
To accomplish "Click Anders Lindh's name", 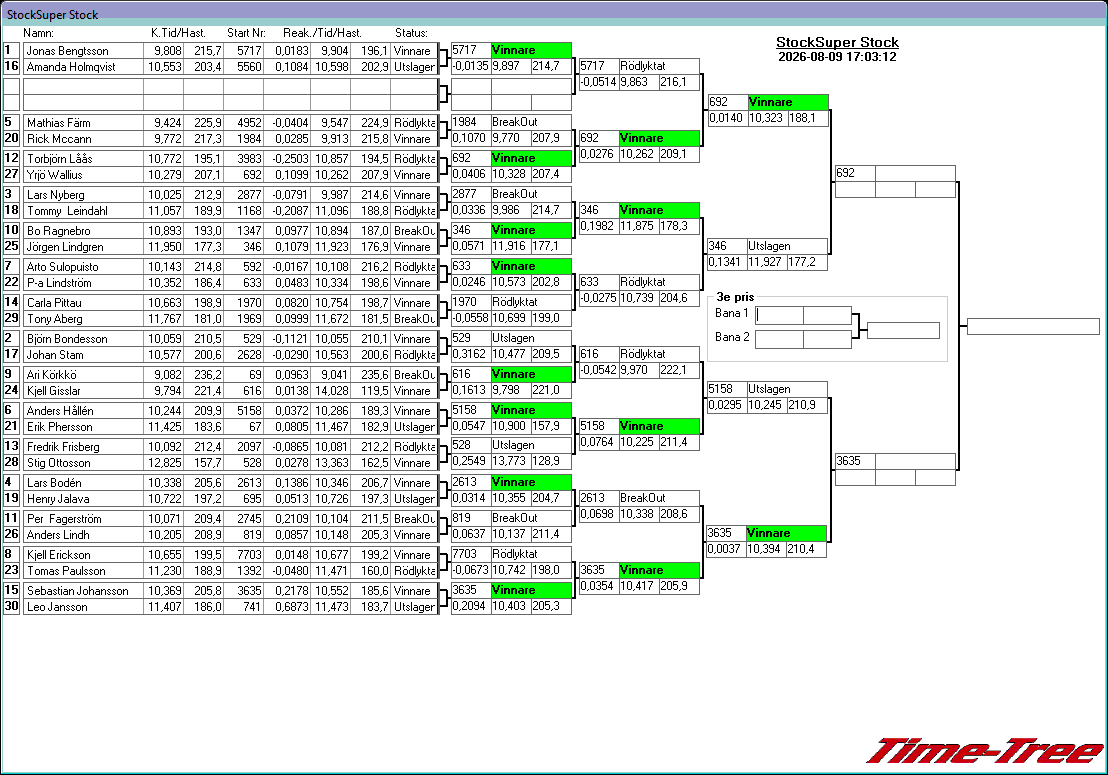I will tap(83, 536).
